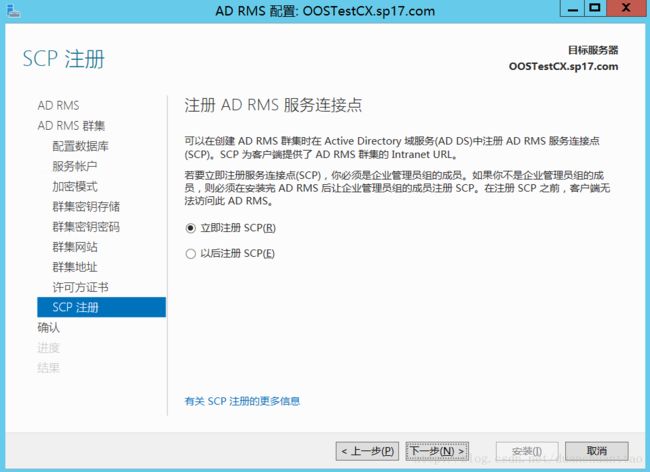Click the 下一步(N) next button
650x472 pixels.
coord(437,451)
